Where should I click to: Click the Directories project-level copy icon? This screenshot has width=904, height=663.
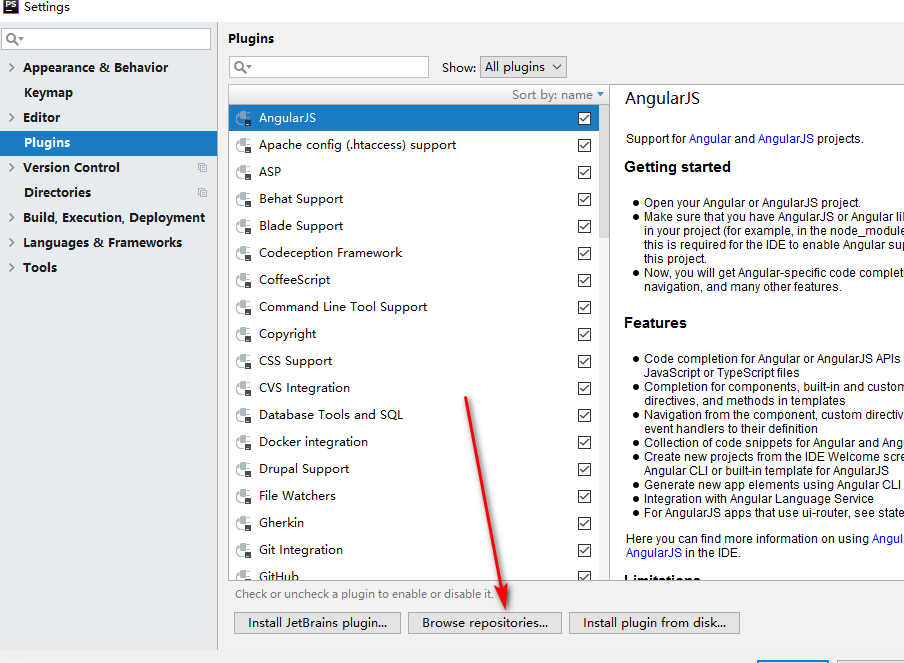pos(202,193)
